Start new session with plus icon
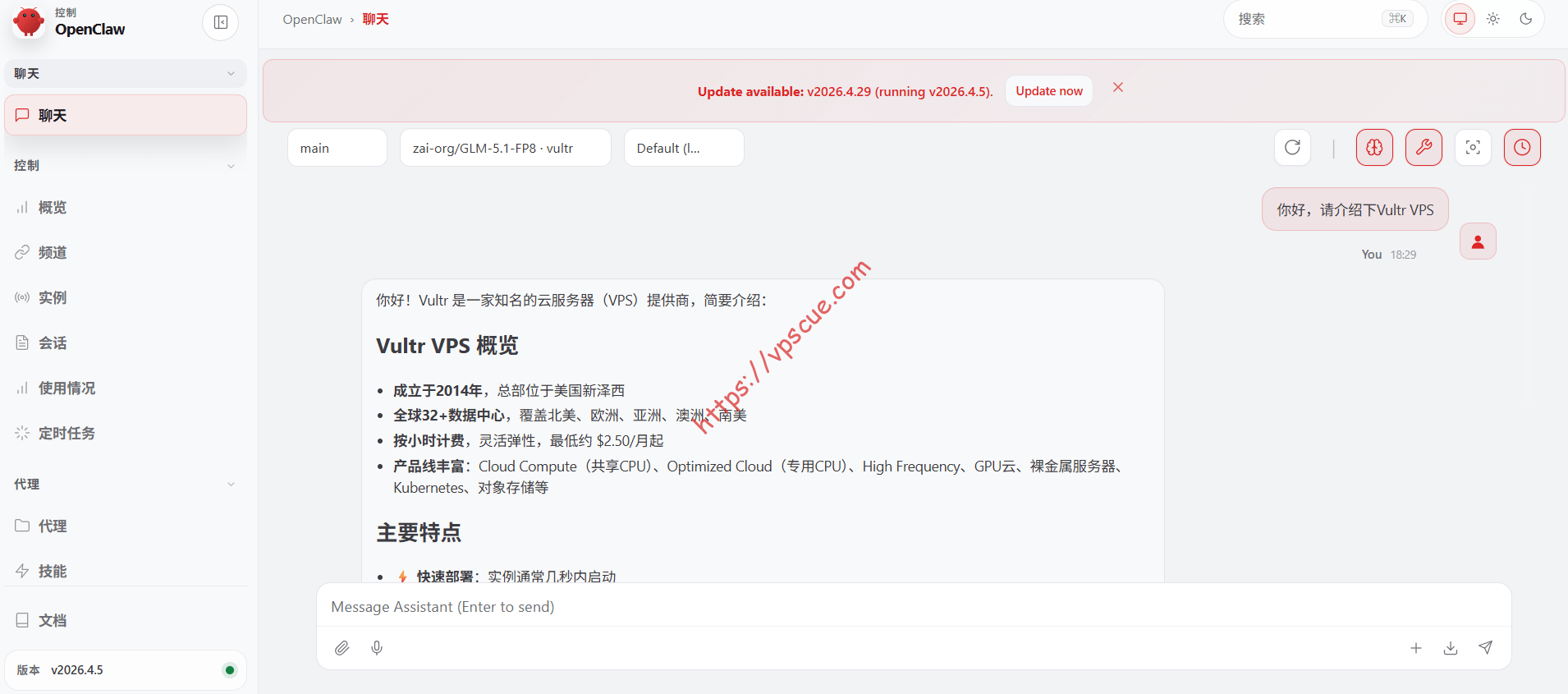The height and width of the screenshot is (694, 1568). click(x=1416, y=648)
